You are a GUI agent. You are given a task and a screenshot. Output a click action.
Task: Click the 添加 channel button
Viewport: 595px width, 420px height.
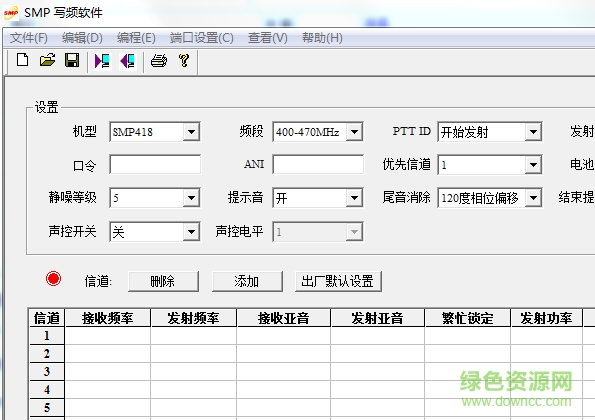click(247, 281)
